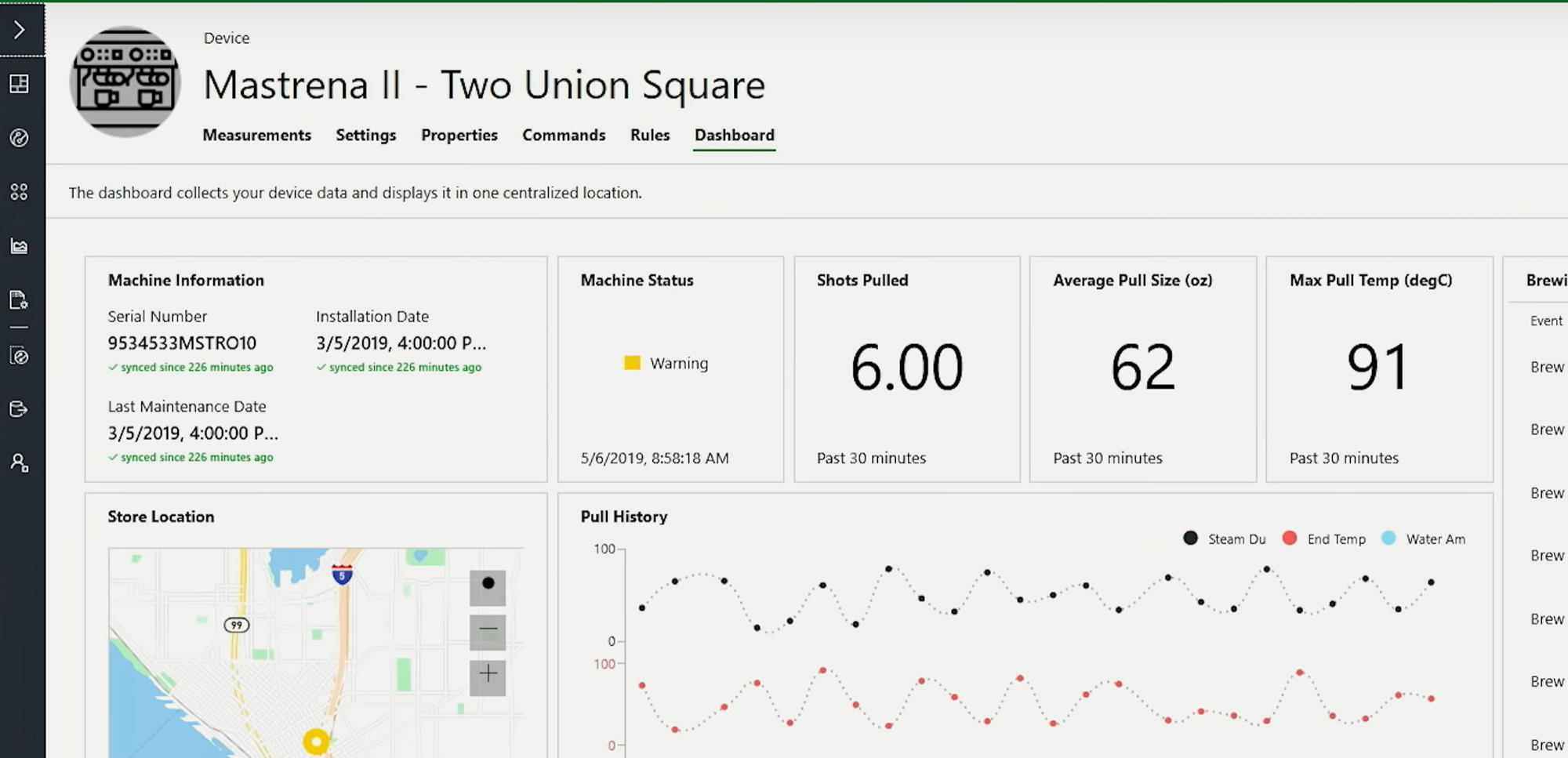Click the End Temp legend label

coord(1336,539)
